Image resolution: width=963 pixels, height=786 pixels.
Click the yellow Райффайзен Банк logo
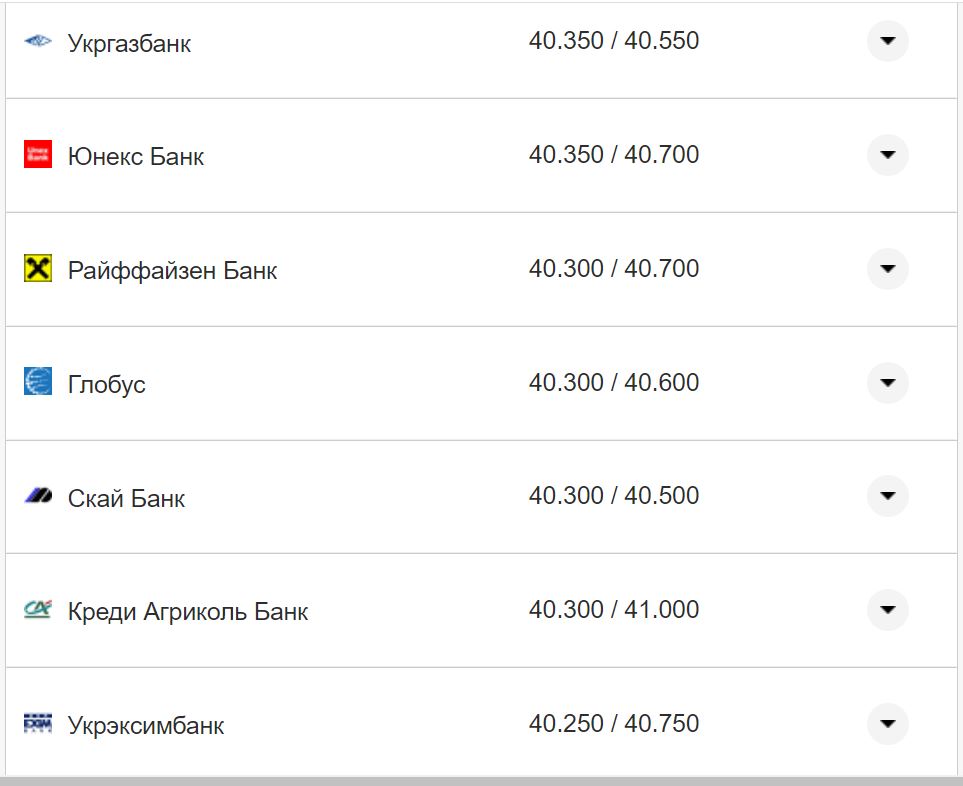click(38, 268)
